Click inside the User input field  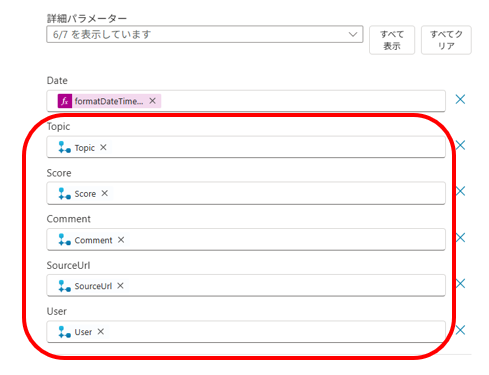246,332
